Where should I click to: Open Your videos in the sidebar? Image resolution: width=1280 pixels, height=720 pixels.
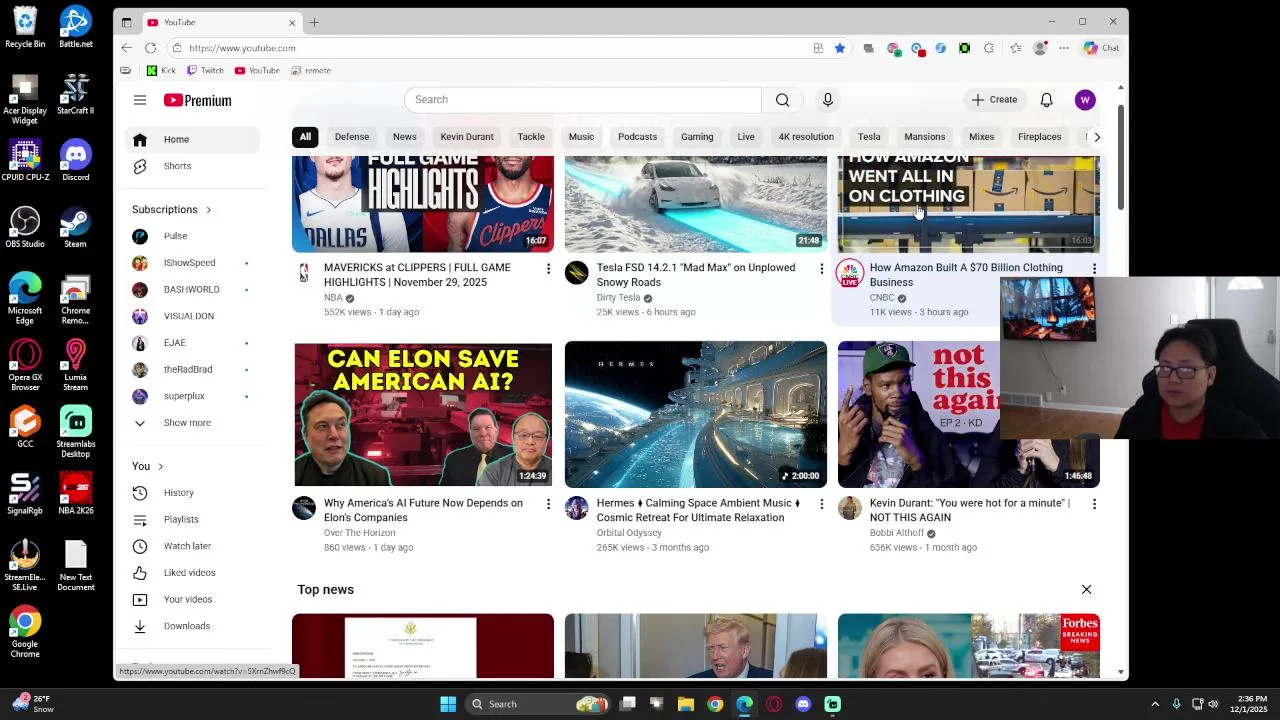(x=190, y=599)
